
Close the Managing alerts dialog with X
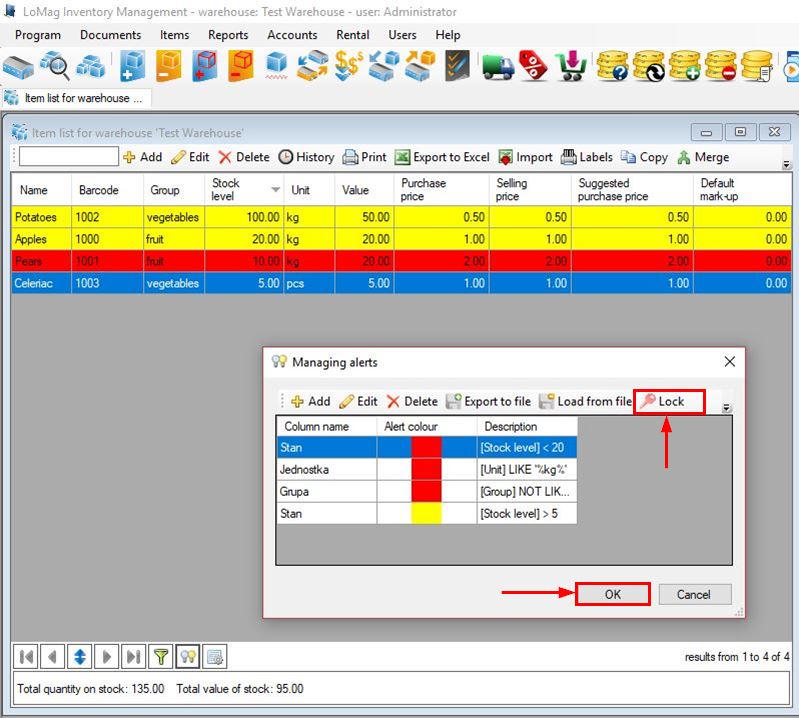[730, 362]
